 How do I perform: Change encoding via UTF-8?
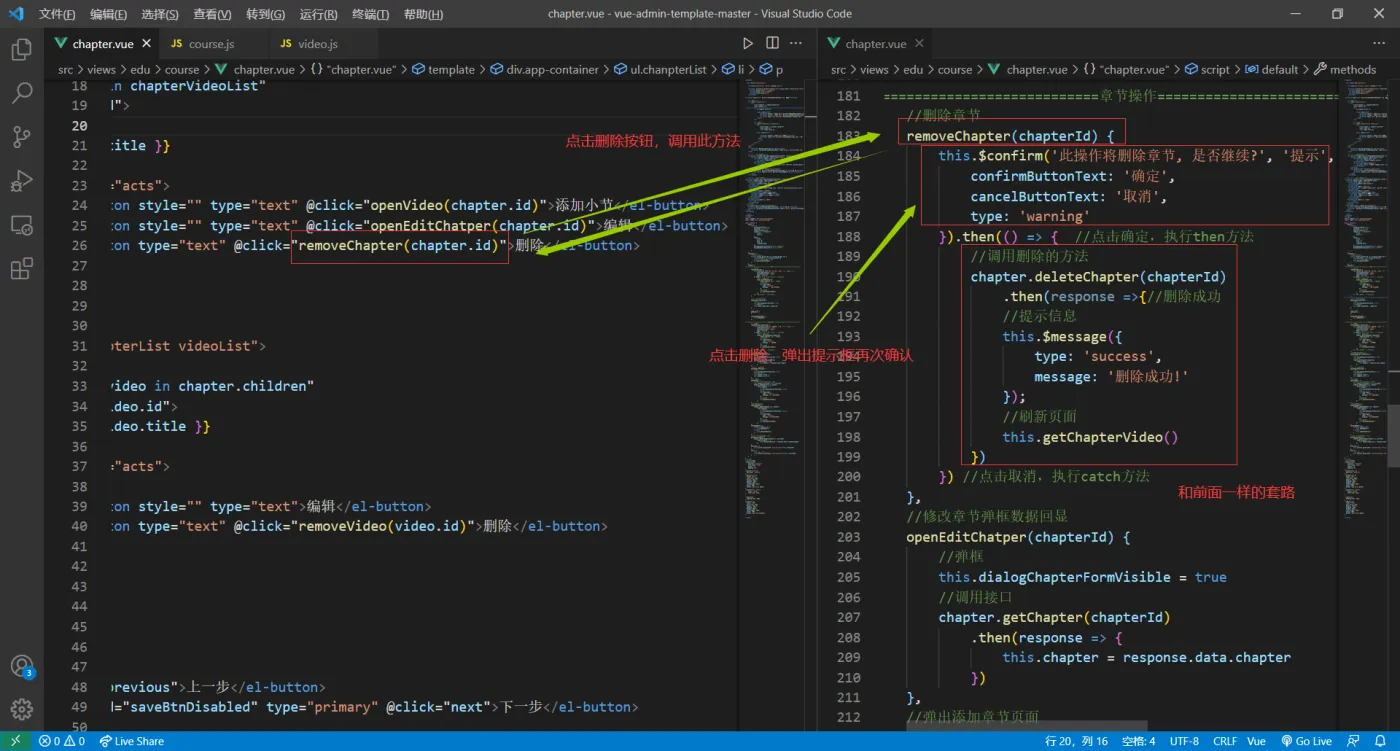click(1184, 741)
